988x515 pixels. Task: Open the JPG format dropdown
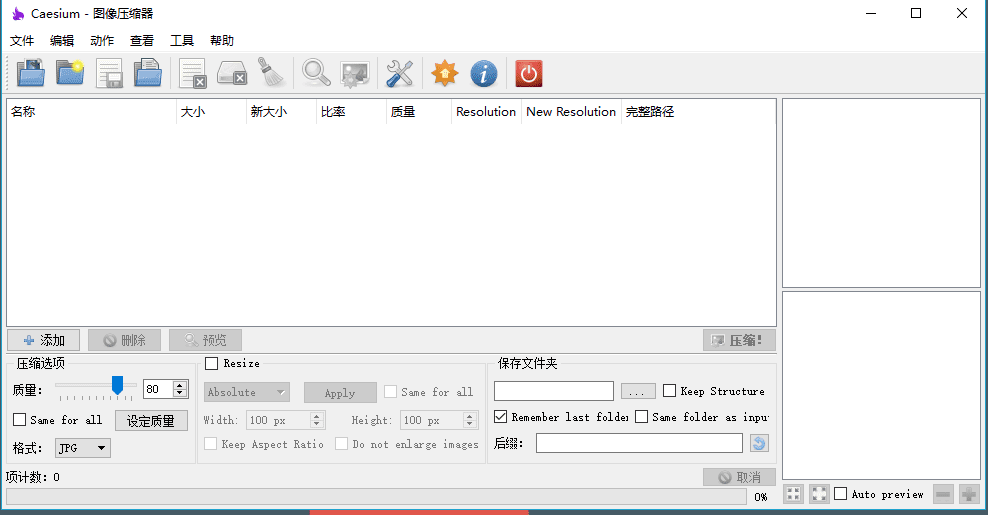pyautogui.click(x=83, y=448)
